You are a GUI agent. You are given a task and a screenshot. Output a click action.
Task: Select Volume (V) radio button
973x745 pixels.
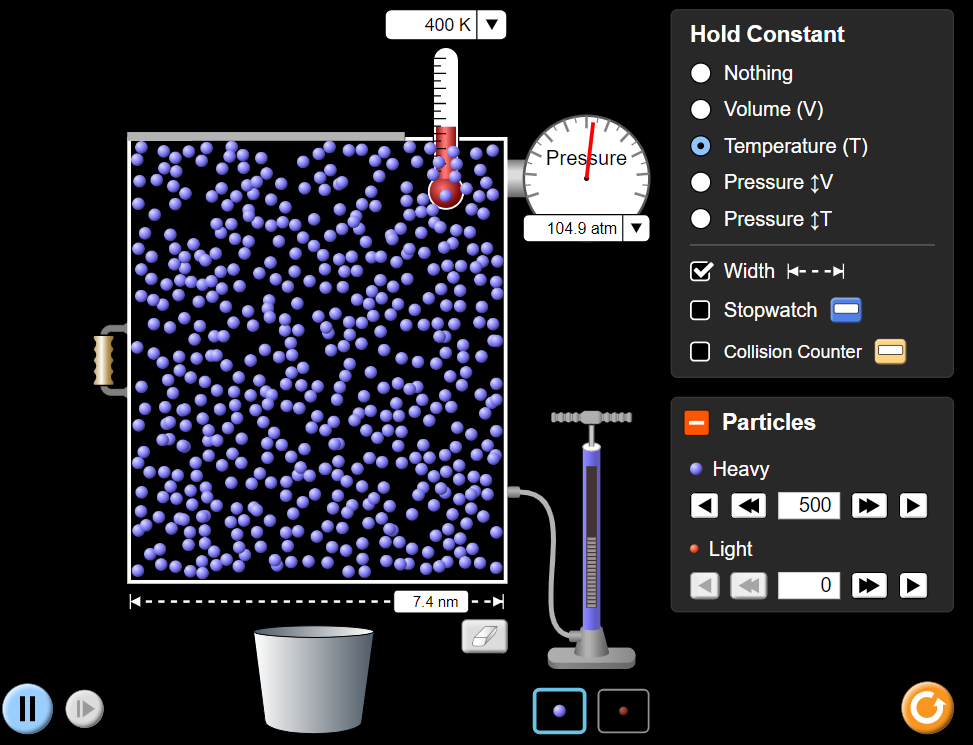pyautogui.click(x=701, y=109)
